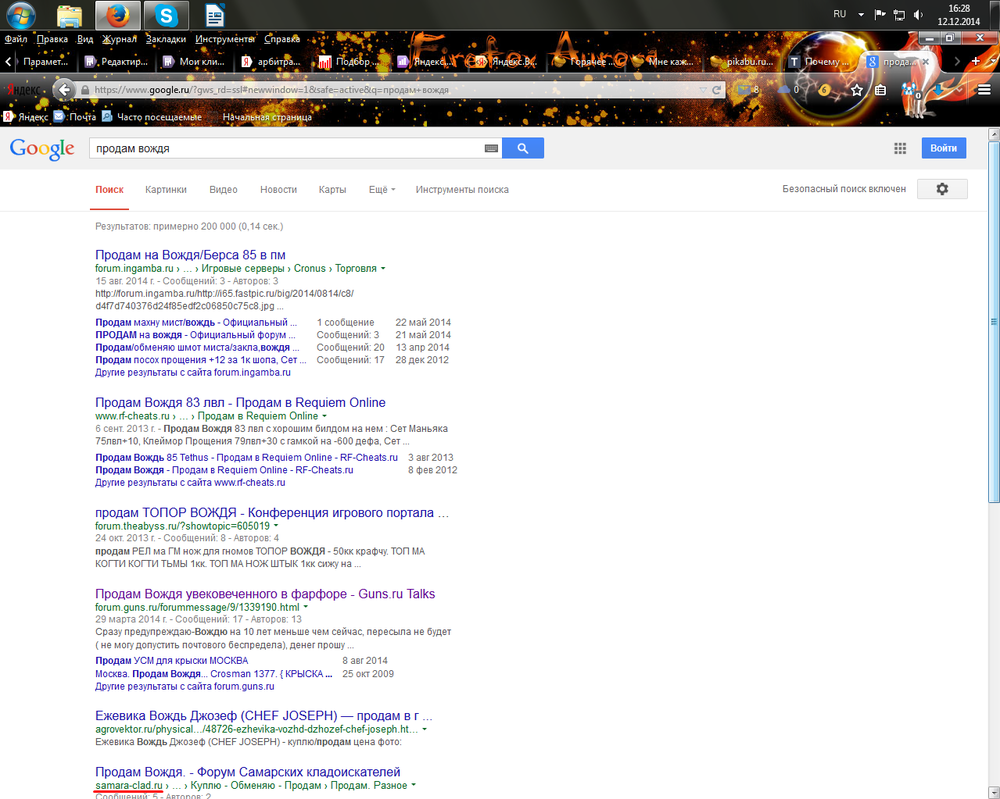This screenshot has height=799, width=1000.
Task: Expand forum.ingamba.ru result options arrow
Action: 383,268
